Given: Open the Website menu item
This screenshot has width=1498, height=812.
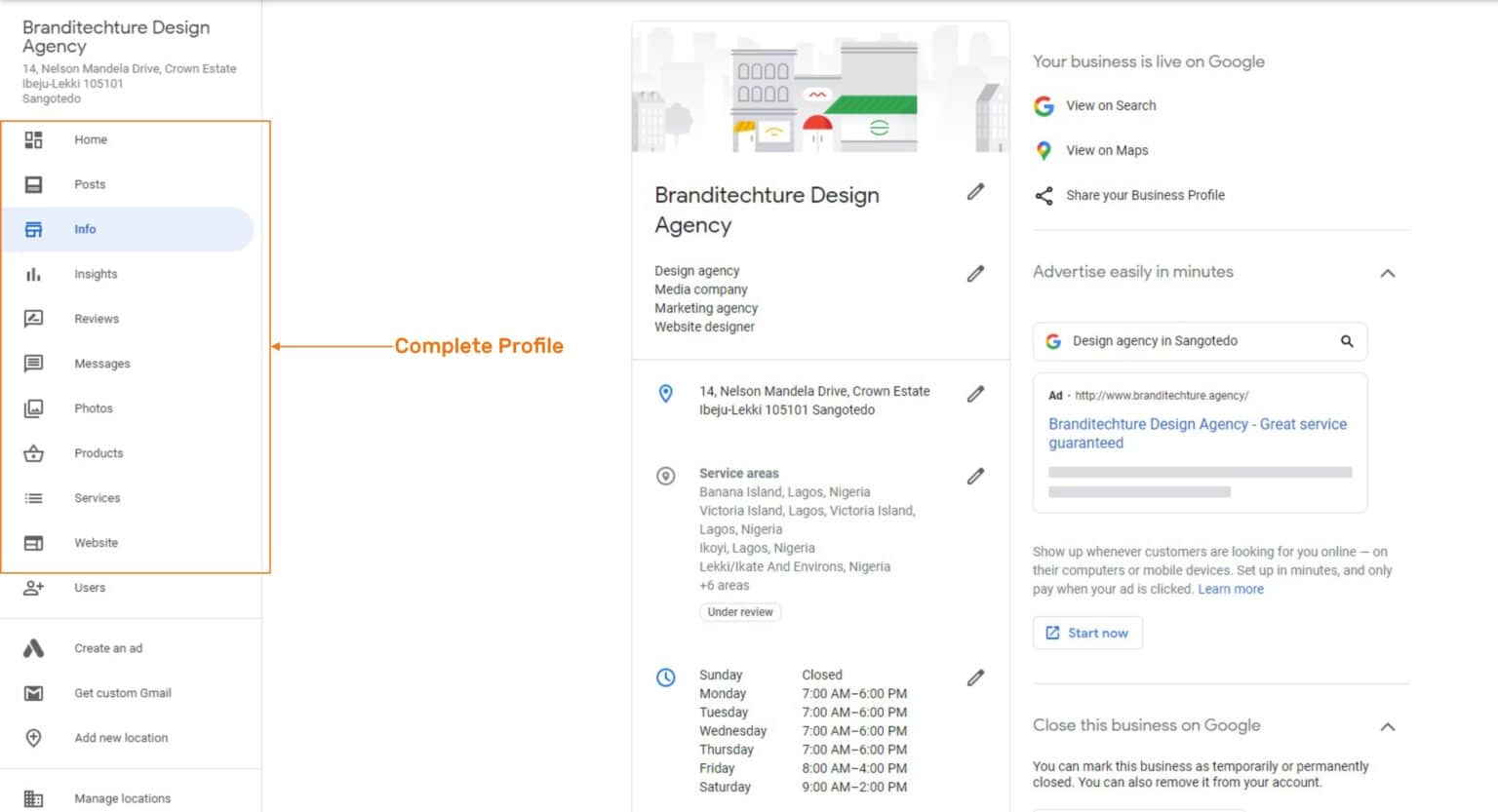Looking at the screenshot, I should tap(128, 543).
